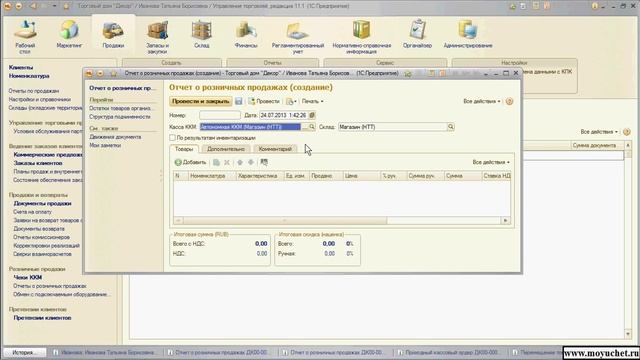This screenshot has width=640, height=360.
Task: Open Претензии клиентов link in sidebar
Action: coord(42,318)
